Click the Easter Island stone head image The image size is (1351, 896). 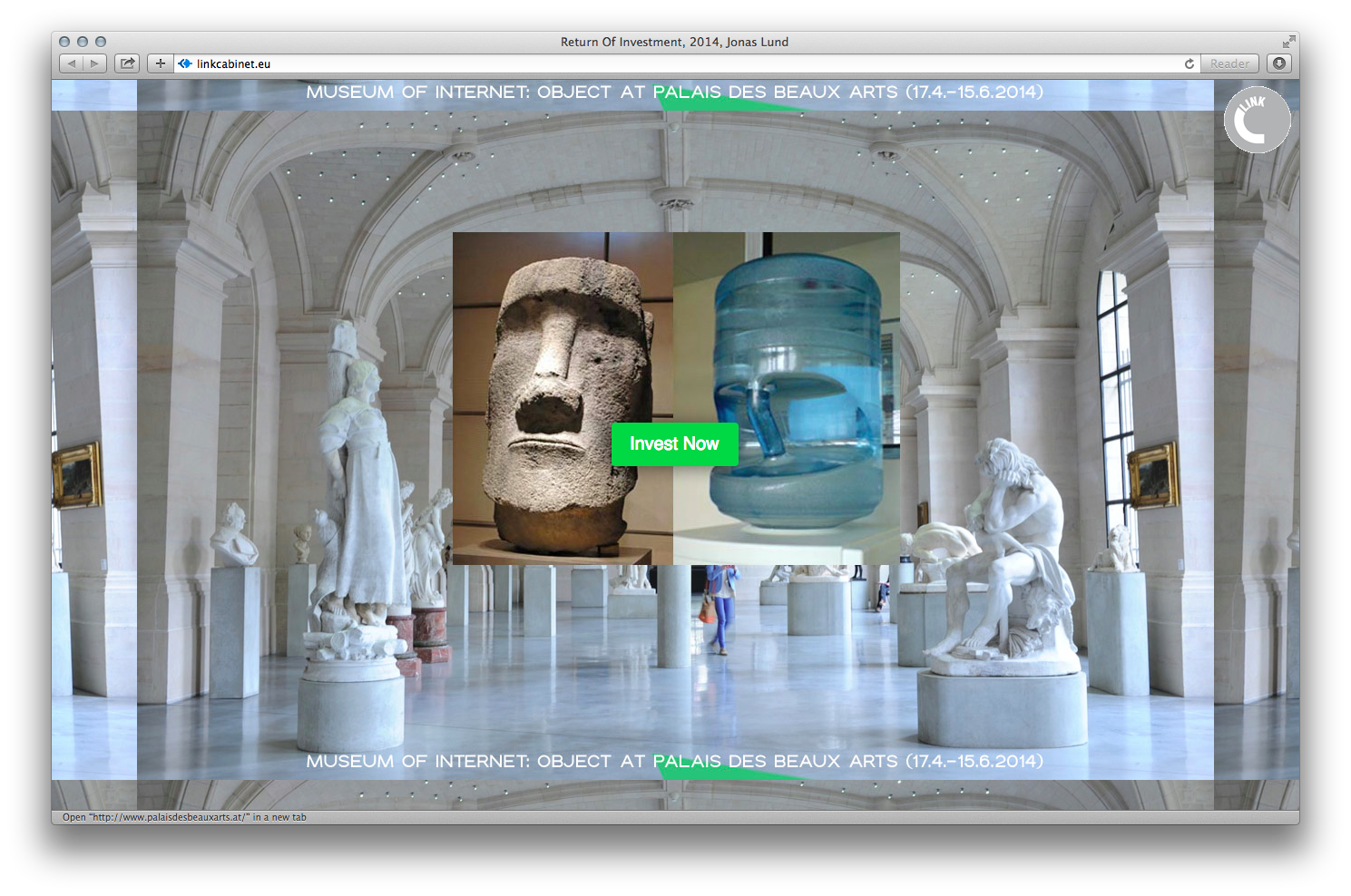[563, 398]
